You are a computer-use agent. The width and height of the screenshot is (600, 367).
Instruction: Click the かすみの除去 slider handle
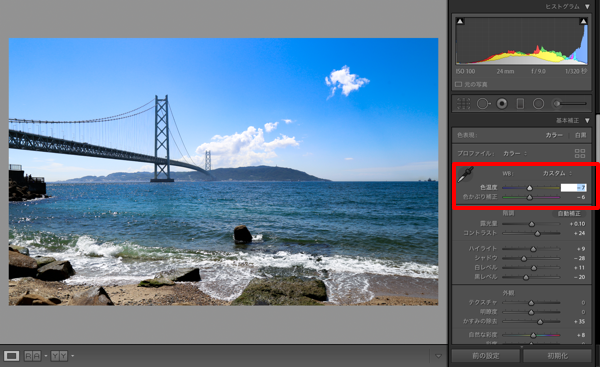[540, 322]
